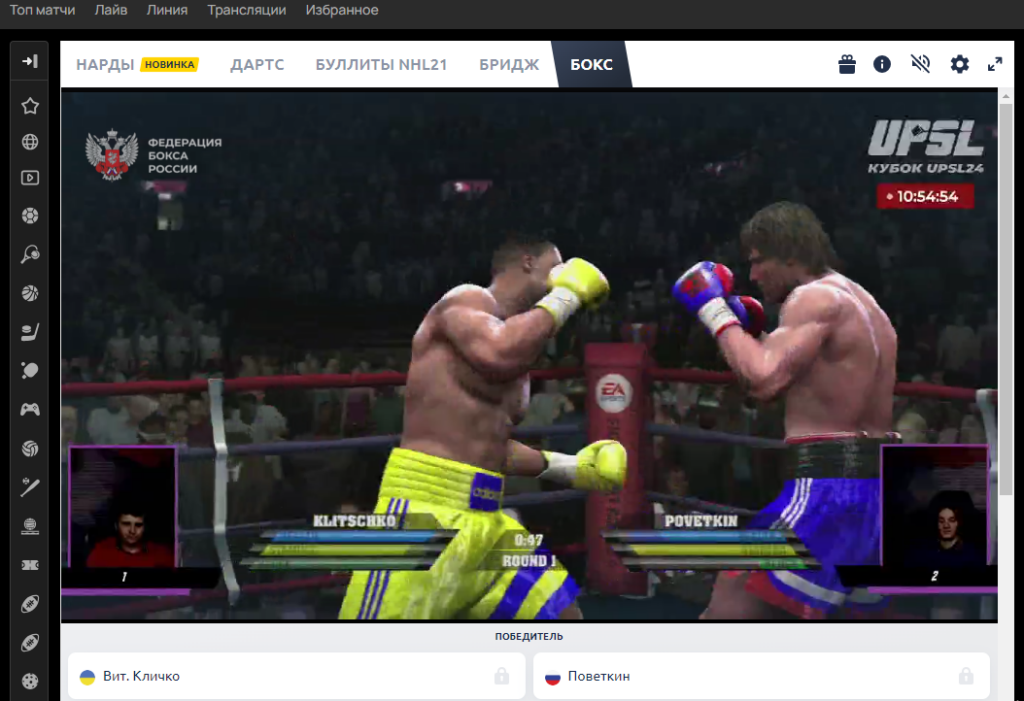Click the НОВИНКА badge next to НАРДЫ
The image size is (1024, 701).
(x=169, y=65)
